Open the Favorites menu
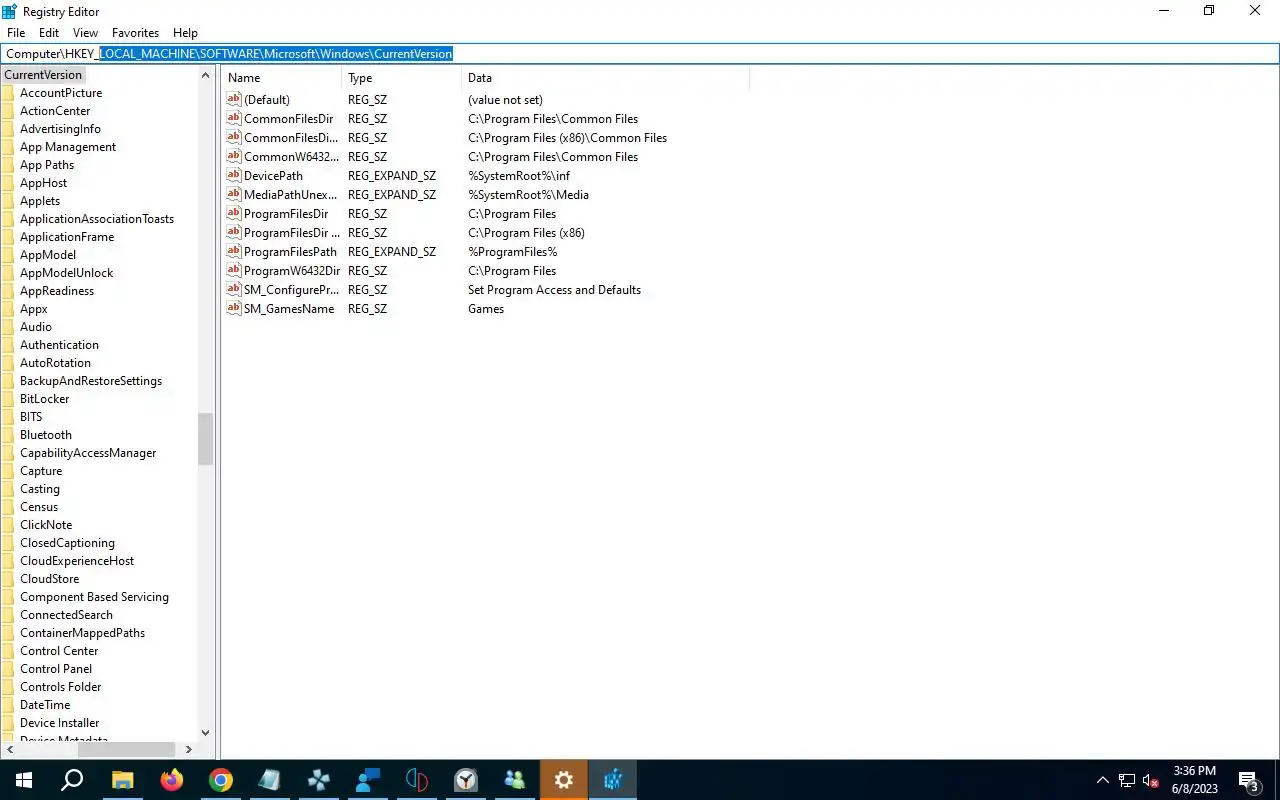This screenshot has width=1280, height=800. (135, 33)
